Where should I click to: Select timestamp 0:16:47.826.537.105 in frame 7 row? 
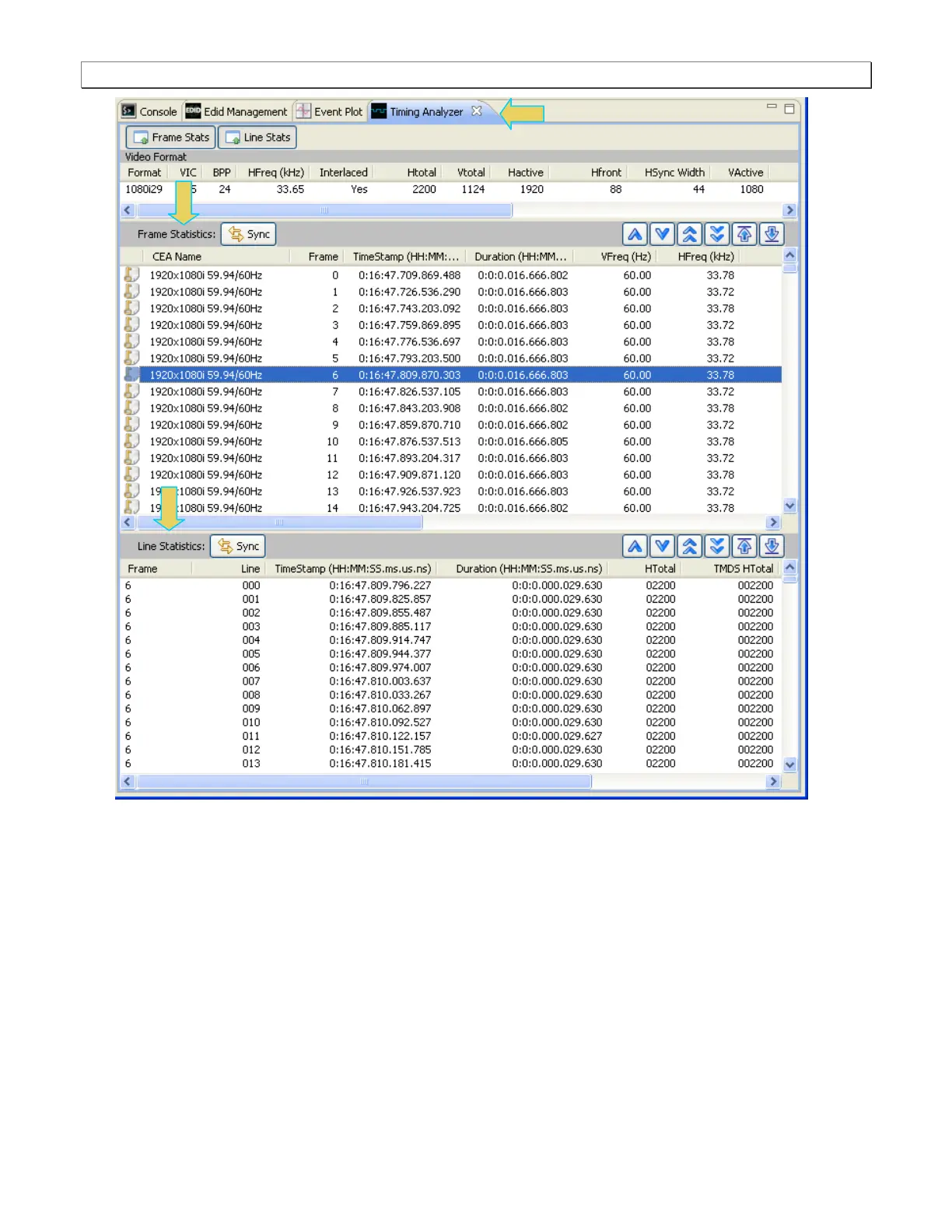tap(409, 391)
